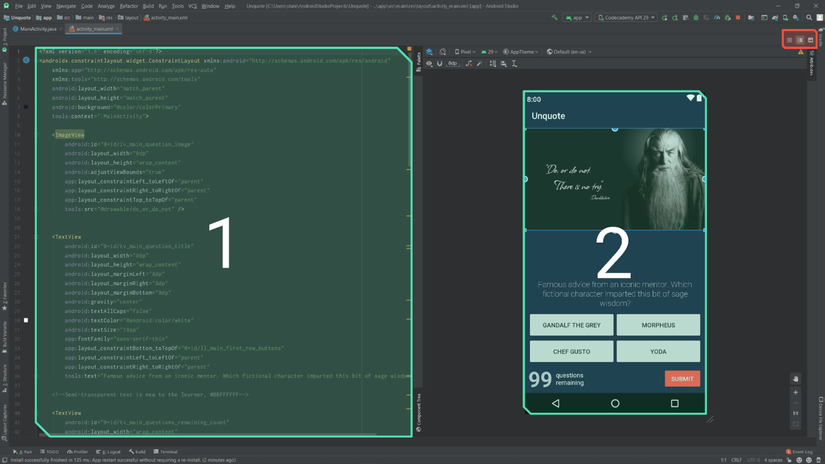Open the Run tool window
This screenshot has height=464, width=825.
pyautogui.click(x=23, y=452)
